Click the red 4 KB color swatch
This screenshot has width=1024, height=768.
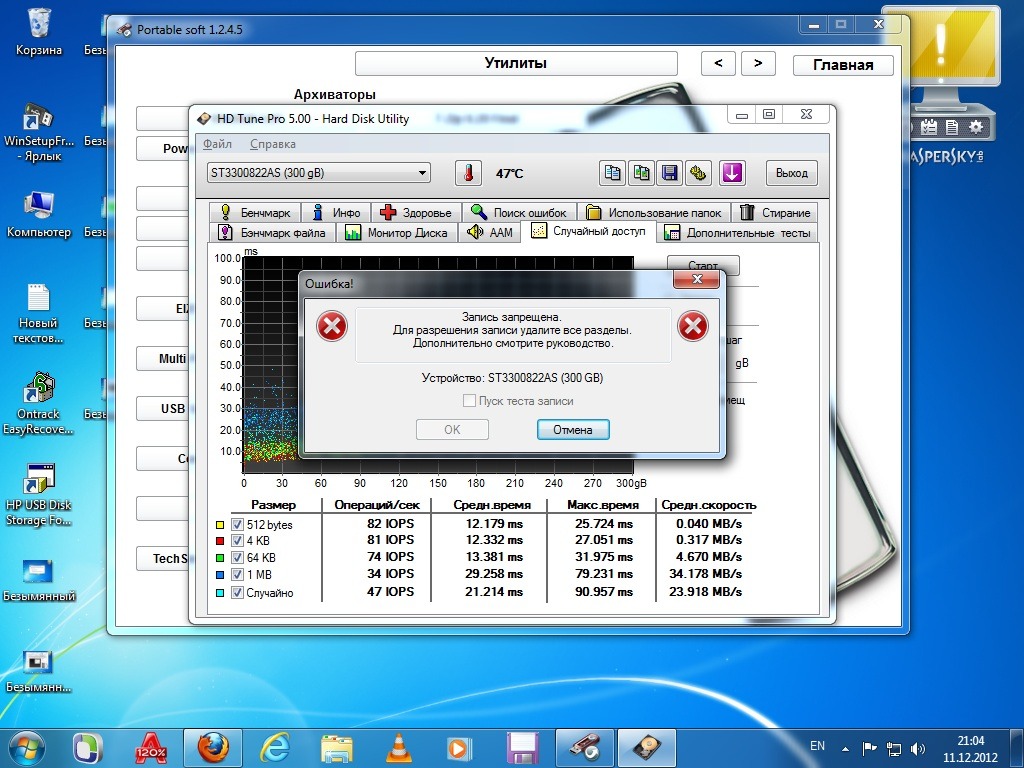coord(220,541)
